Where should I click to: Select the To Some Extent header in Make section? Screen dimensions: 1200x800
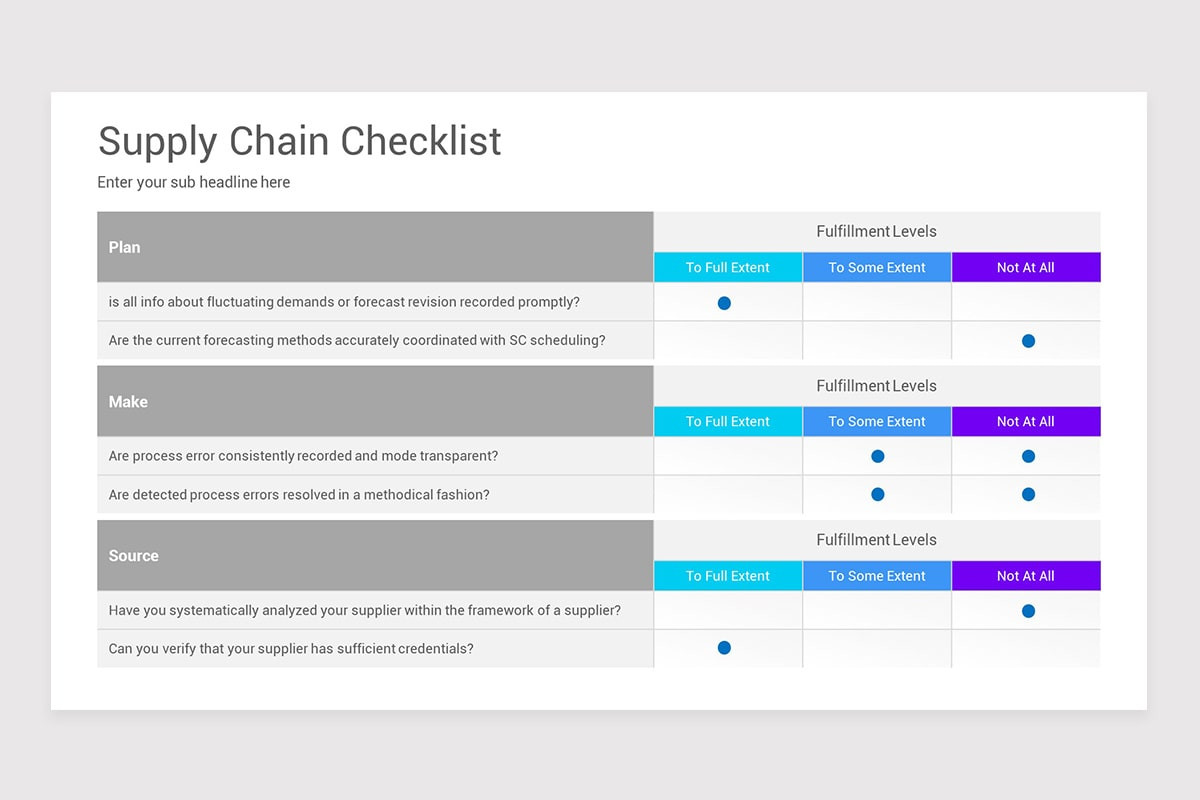[877, 421]
